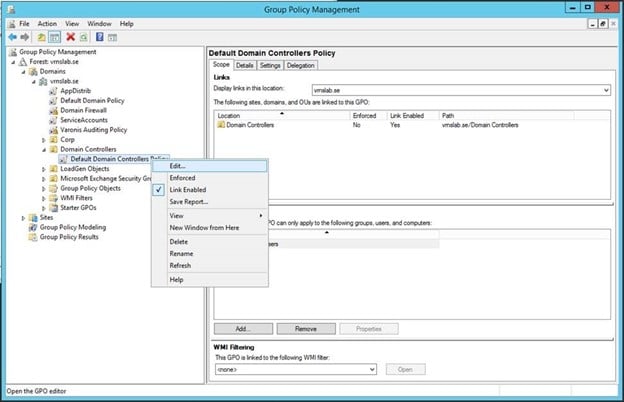The height and width of the screenshot is (402, 624).
Task: Click the red X Delete toolbar icon
Action: 70,36
